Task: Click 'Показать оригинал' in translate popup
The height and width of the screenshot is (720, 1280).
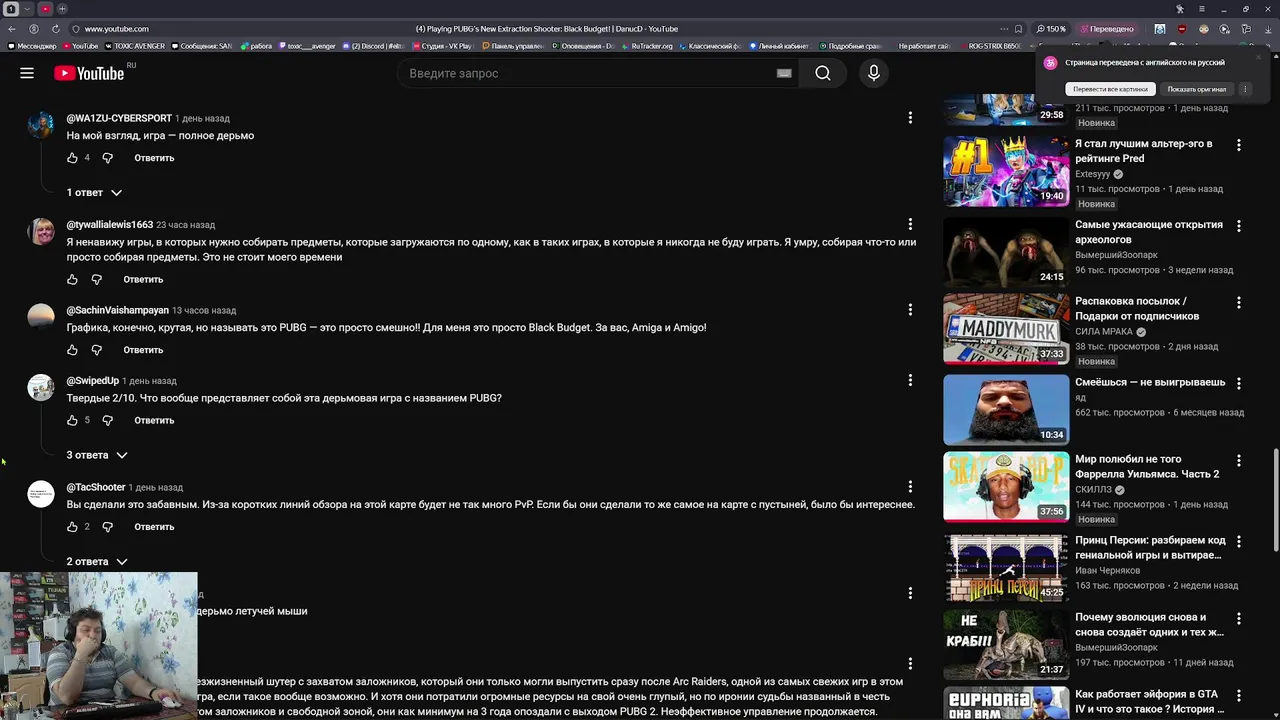Action: pyautogui.click(x=1196, y=89)
